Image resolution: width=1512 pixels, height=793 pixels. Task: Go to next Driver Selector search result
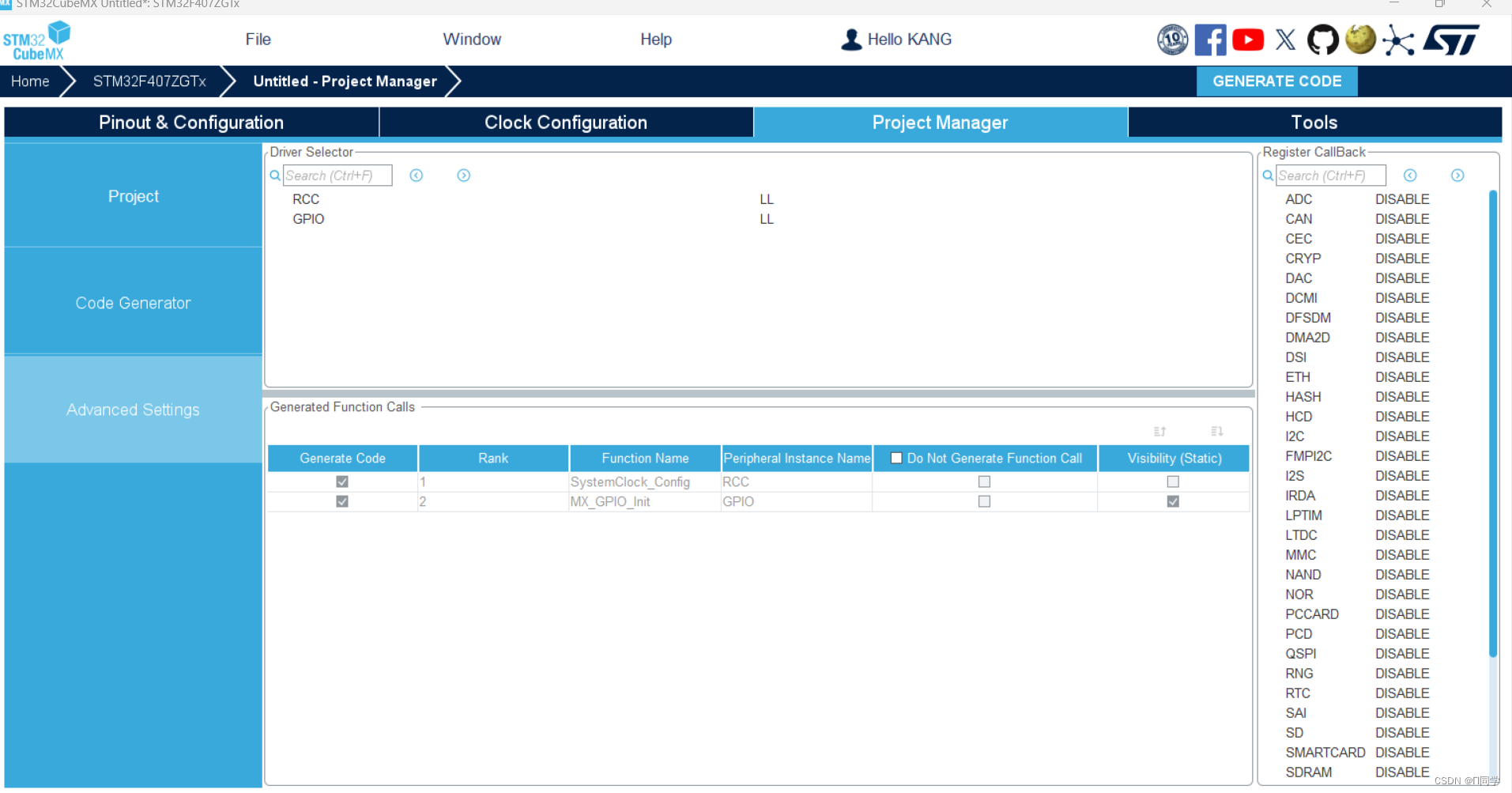(x=464, y=176)
